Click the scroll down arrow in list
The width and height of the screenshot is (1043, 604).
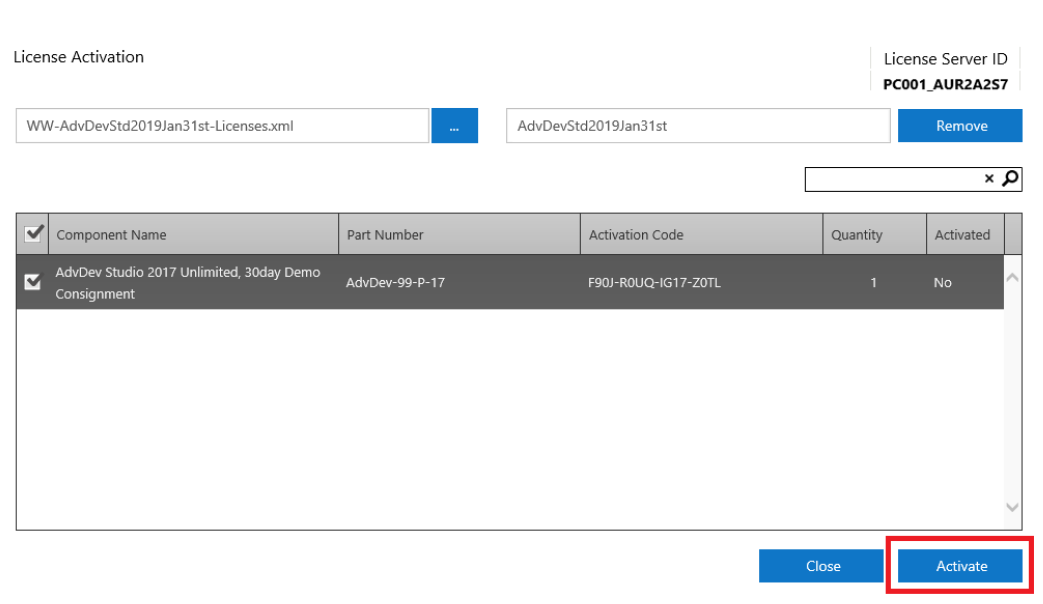point(1012,508)
